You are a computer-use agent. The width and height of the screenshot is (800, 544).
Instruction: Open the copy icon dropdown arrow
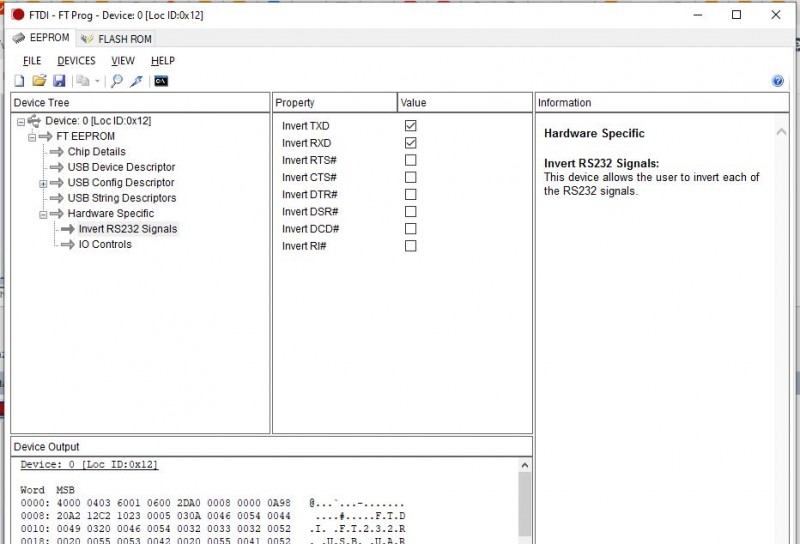tap(97, 81)
